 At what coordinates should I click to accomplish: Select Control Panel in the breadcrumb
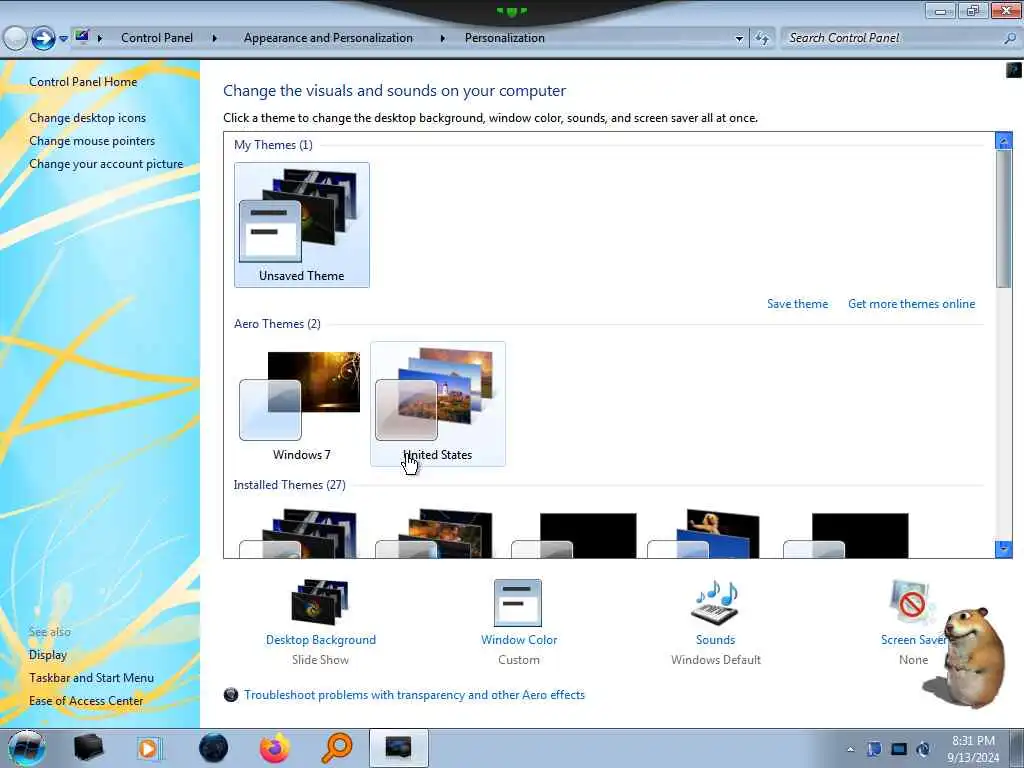pyautogui.click(x=157, y=38)
